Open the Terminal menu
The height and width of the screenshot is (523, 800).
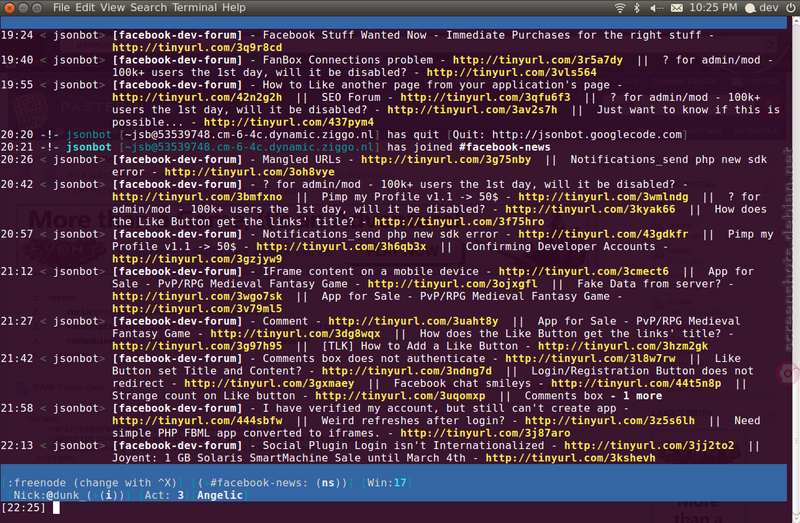coord(194,8)
